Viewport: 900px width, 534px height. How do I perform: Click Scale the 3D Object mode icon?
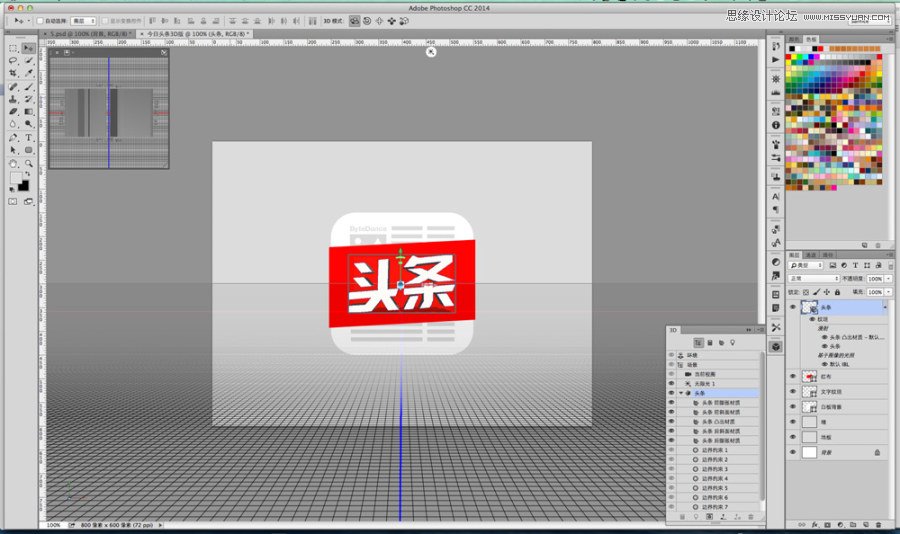[x=404, y=21]
